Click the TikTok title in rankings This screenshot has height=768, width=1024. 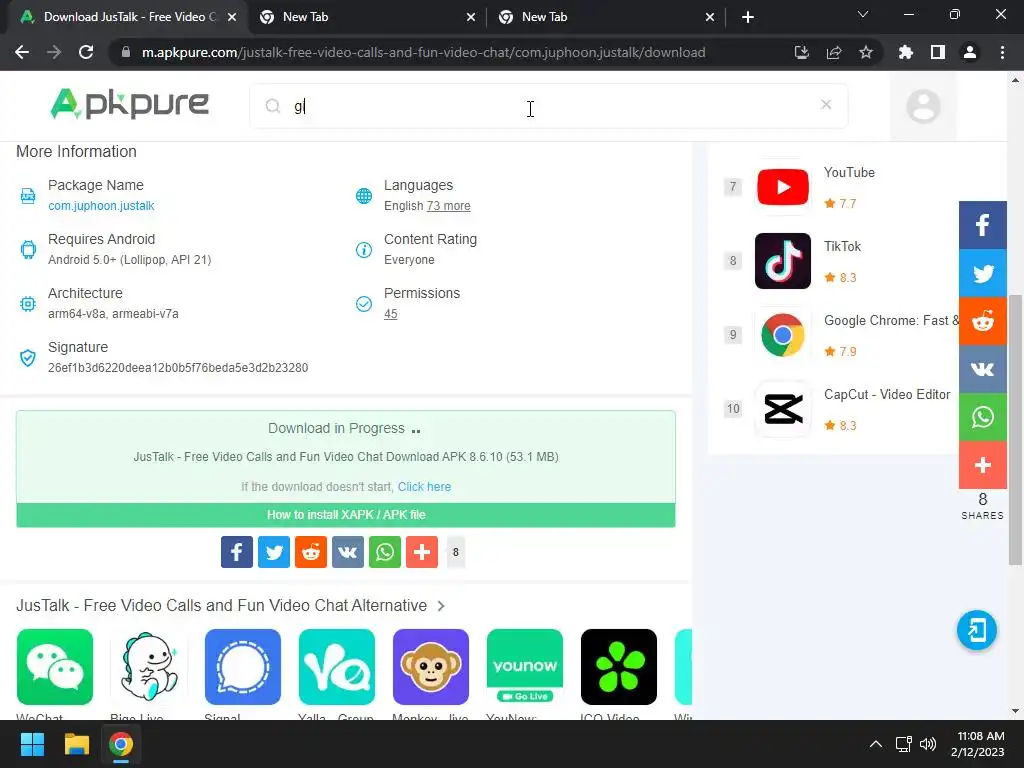842,246
